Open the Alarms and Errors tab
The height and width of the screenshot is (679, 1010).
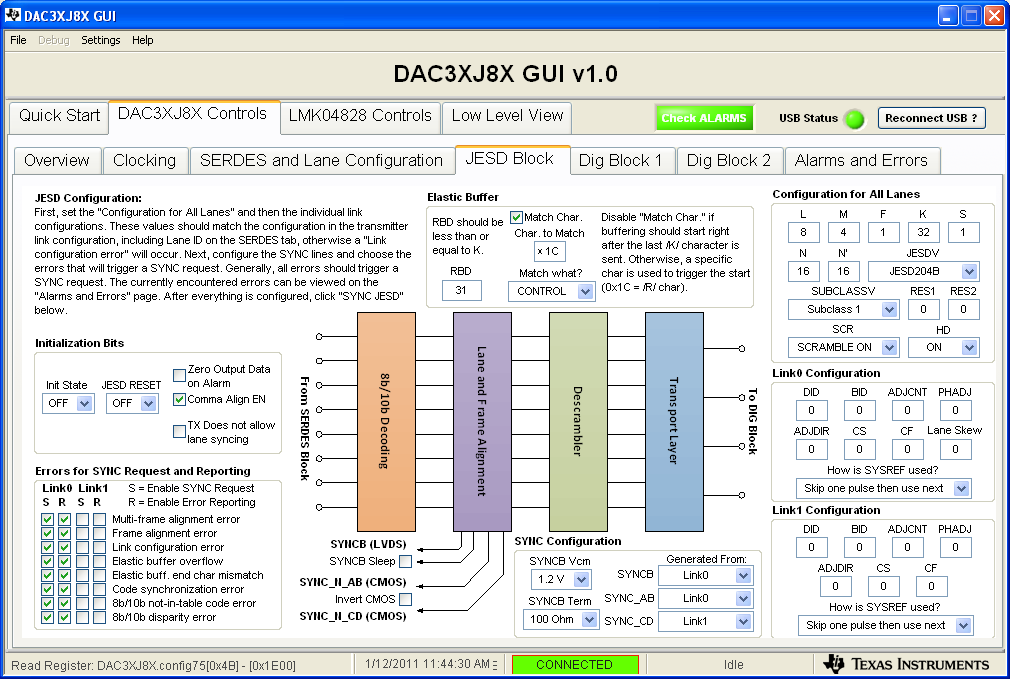click(x=861, y=160)
